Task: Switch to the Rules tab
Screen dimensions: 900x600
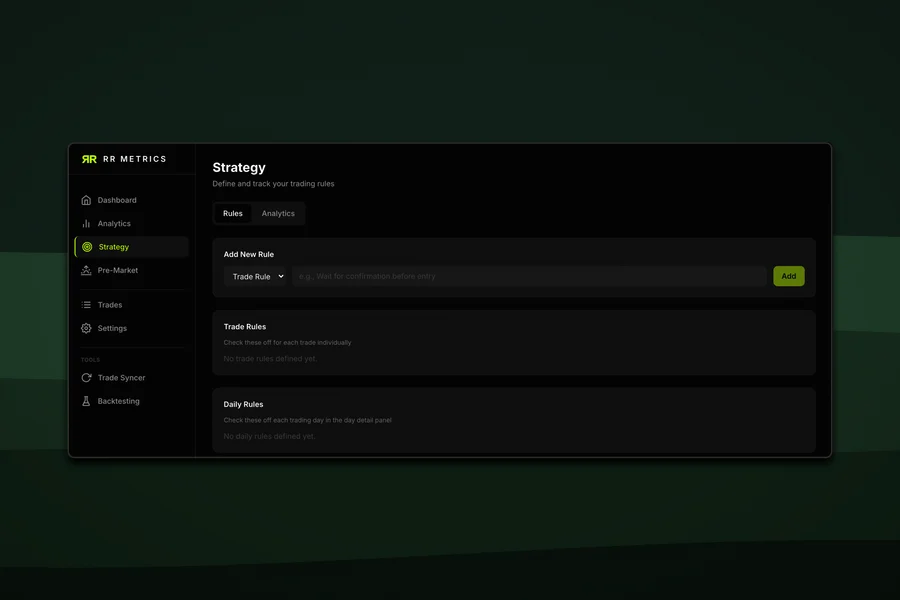Action: tap(232, 214)
